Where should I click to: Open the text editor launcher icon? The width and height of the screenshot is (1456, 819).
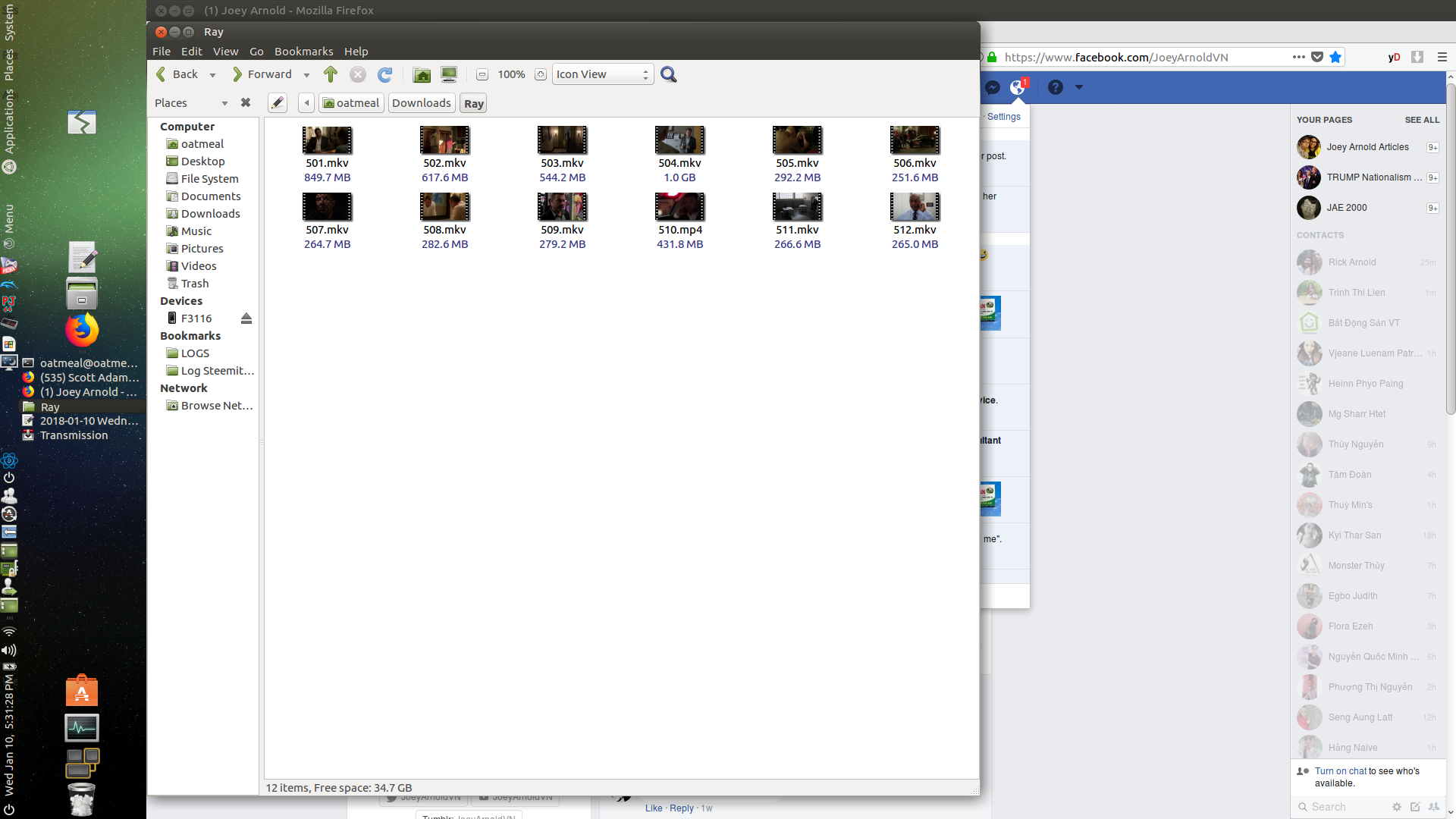(82, 257)
